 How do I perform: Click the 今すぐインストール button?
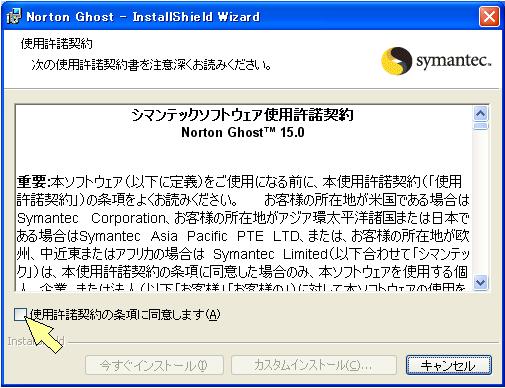[x=154, y=365]
